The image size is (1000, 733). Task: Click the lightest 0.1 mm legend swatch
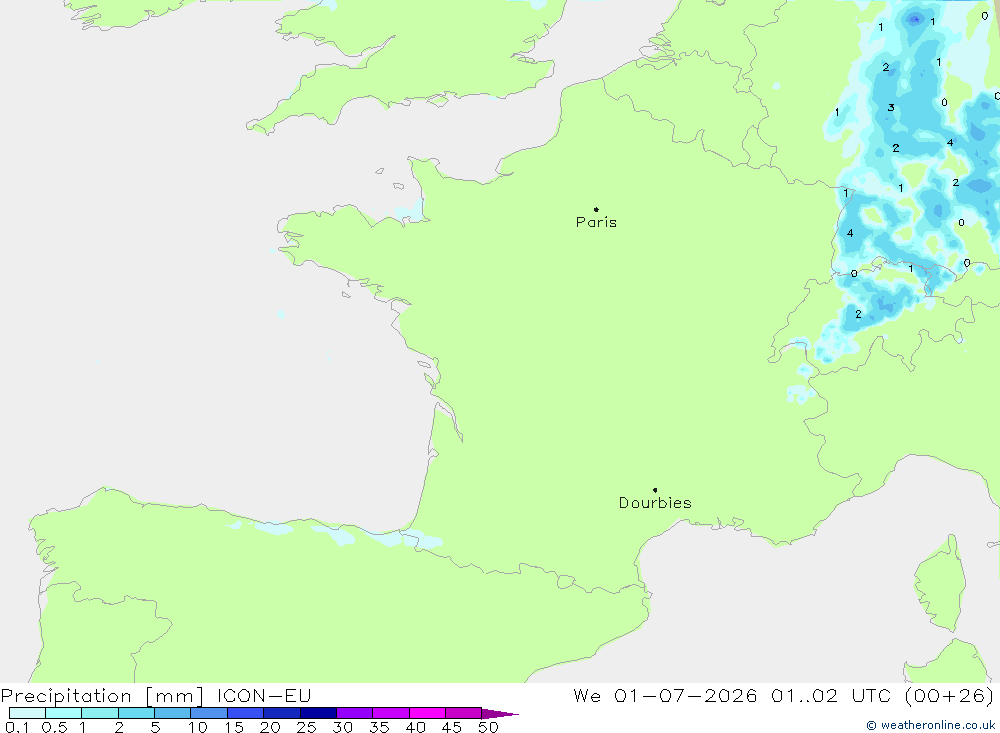pyautogui.click(x=27, y=713)
